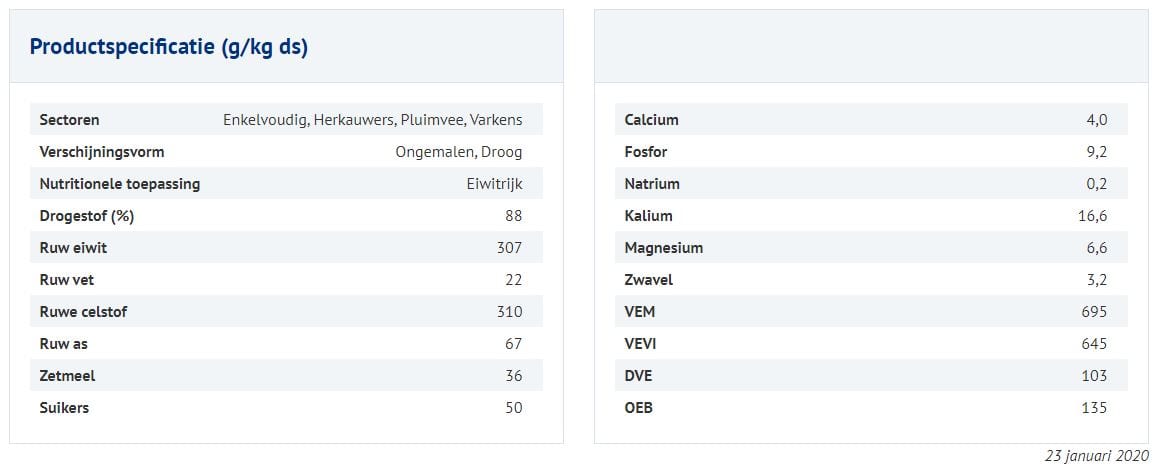The width and height of the screenshot is (1164, 475).
Task: Click the Zetmeel row label
Action: 67,376
